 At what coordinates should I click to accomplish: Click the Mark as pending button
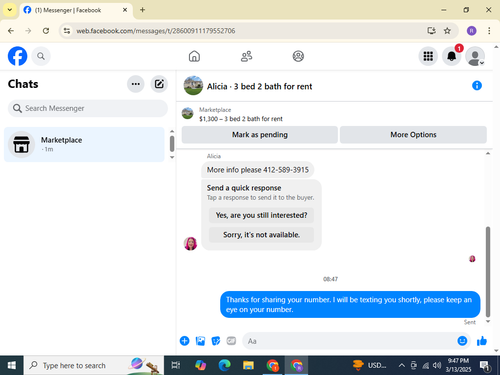[x=260, y=135]
